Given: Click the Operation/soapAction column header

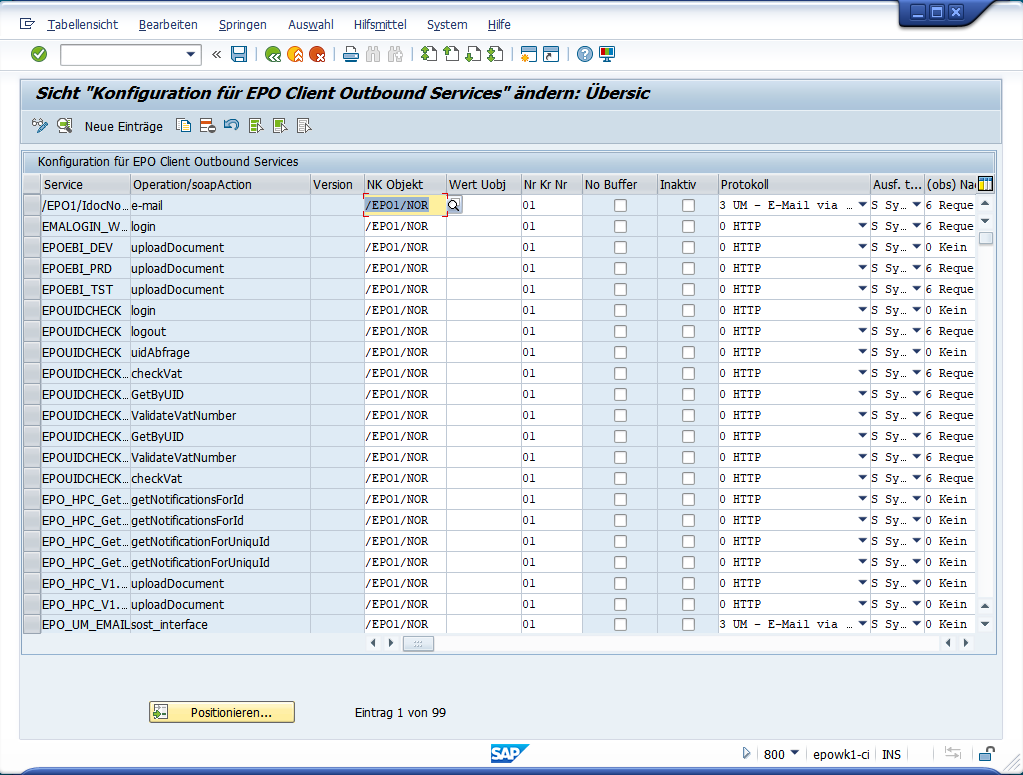Looking at the screenshot, I should [221, 185].
